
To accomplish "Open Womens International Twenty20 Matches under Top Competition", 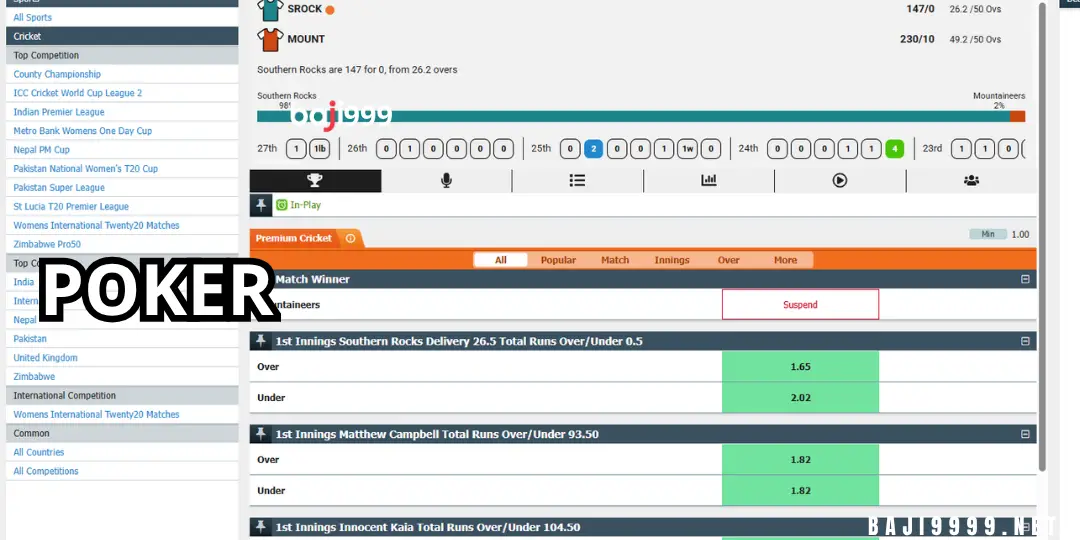I will (x=96, y=225).
